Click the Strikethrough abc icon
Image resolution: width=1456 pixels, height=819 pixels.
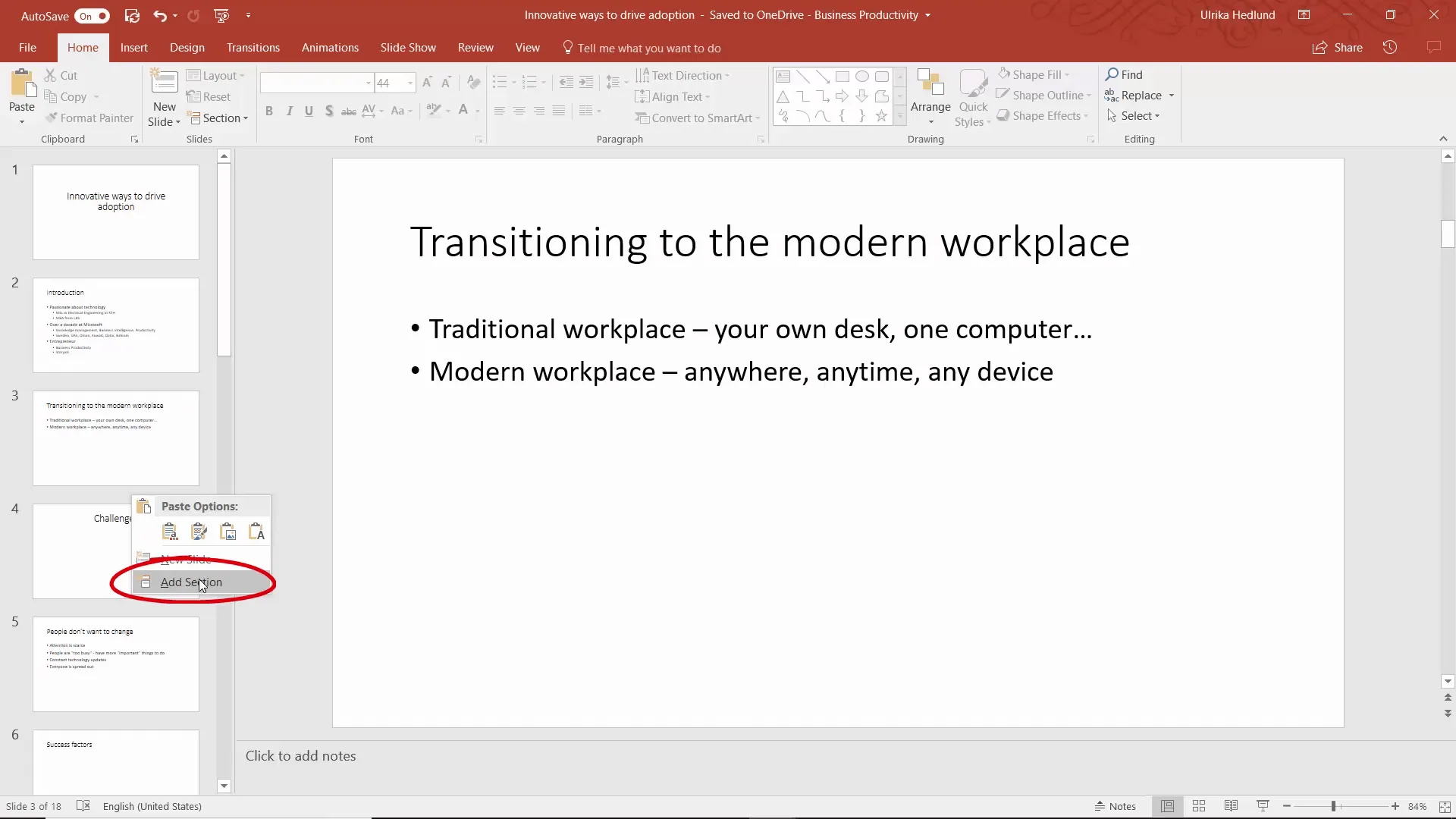[x=348, y=111]
